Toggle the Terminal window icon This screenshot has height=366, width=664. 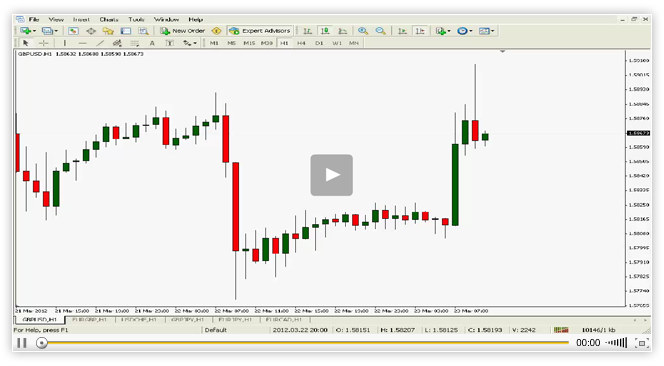[126, 31]
